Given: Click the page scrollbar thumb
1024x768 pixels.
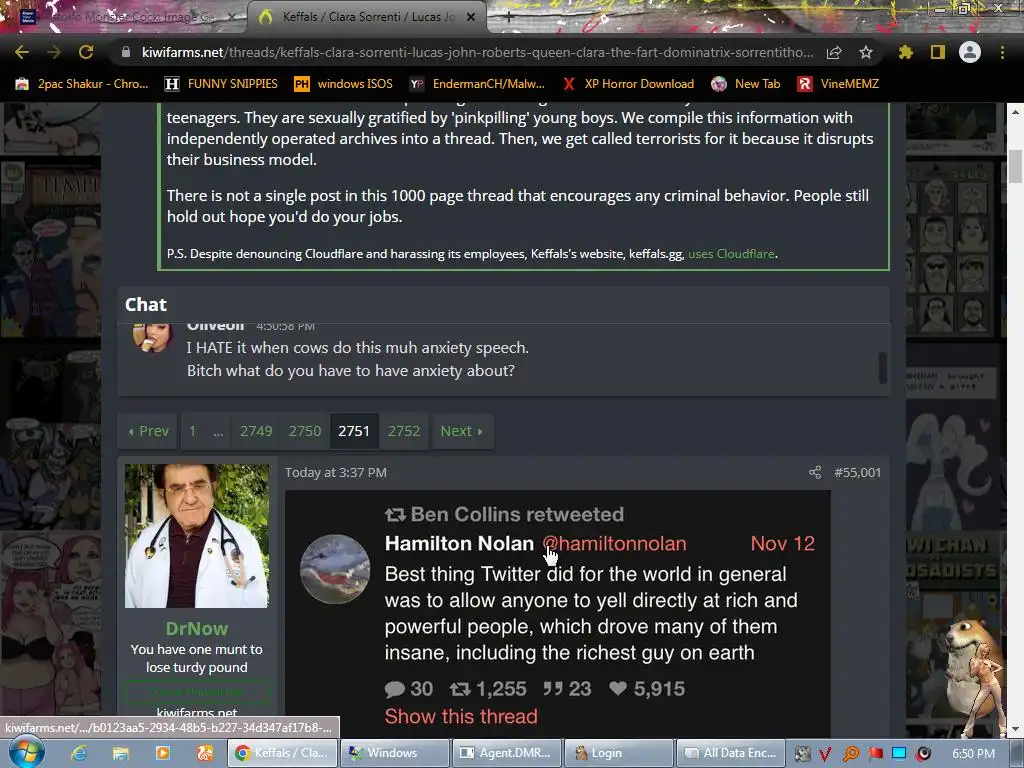Looking at the screenshot, I should pos(1015,166).
